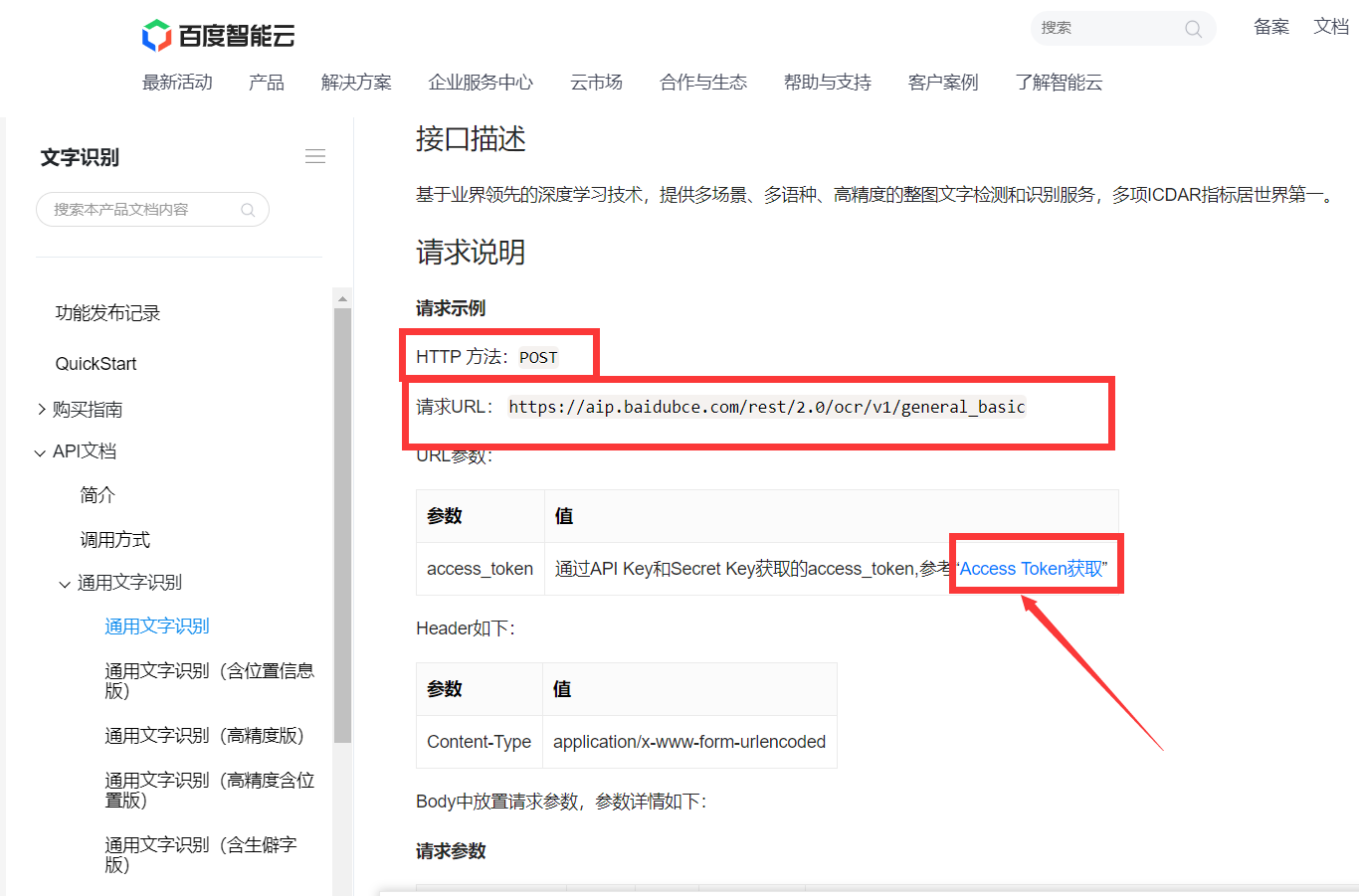This screenshot has width=1359, height=896.
Task: Click the Content-Type table cell
Action: pyautogui.click(x=480, y=742)
